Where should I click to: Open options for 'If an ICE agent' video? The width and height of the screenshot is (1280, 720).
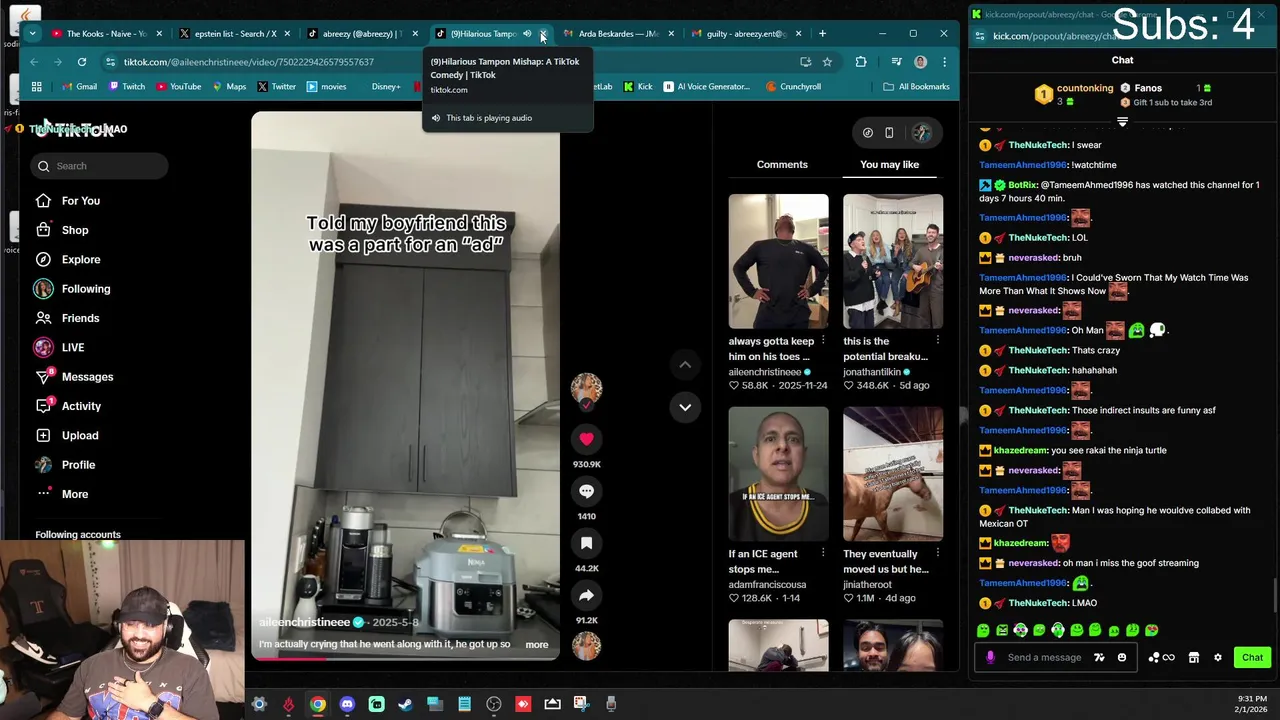[x=823, y=554]
